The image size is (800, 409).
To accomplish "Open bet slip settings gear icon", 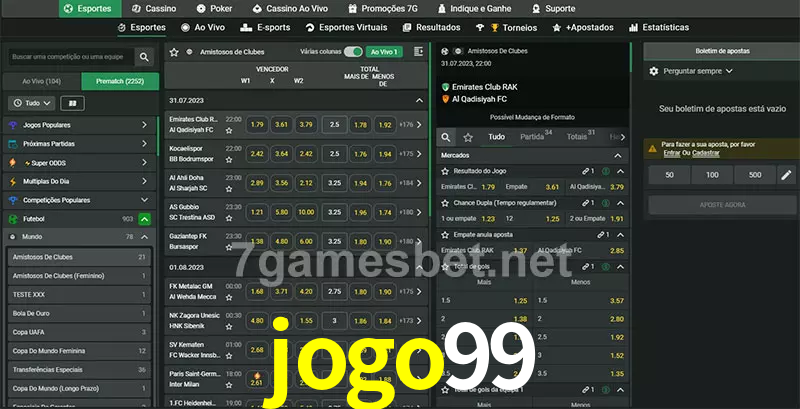I will click(654, 71).
